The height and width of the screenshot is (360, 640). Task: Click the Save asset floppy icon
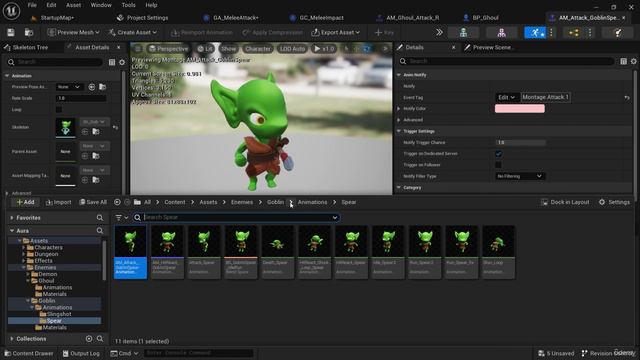click(11, 32)
